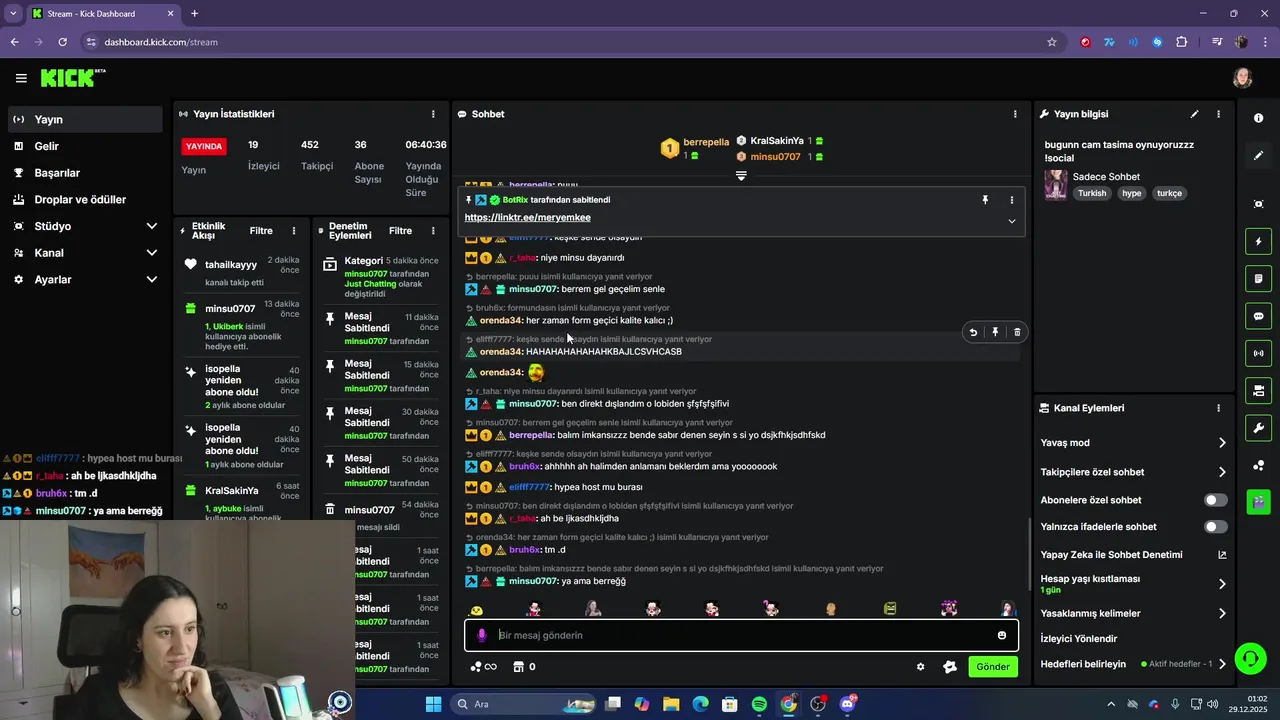Click the broadcast signal icon in right toolbar

(x=1258, y=353)
